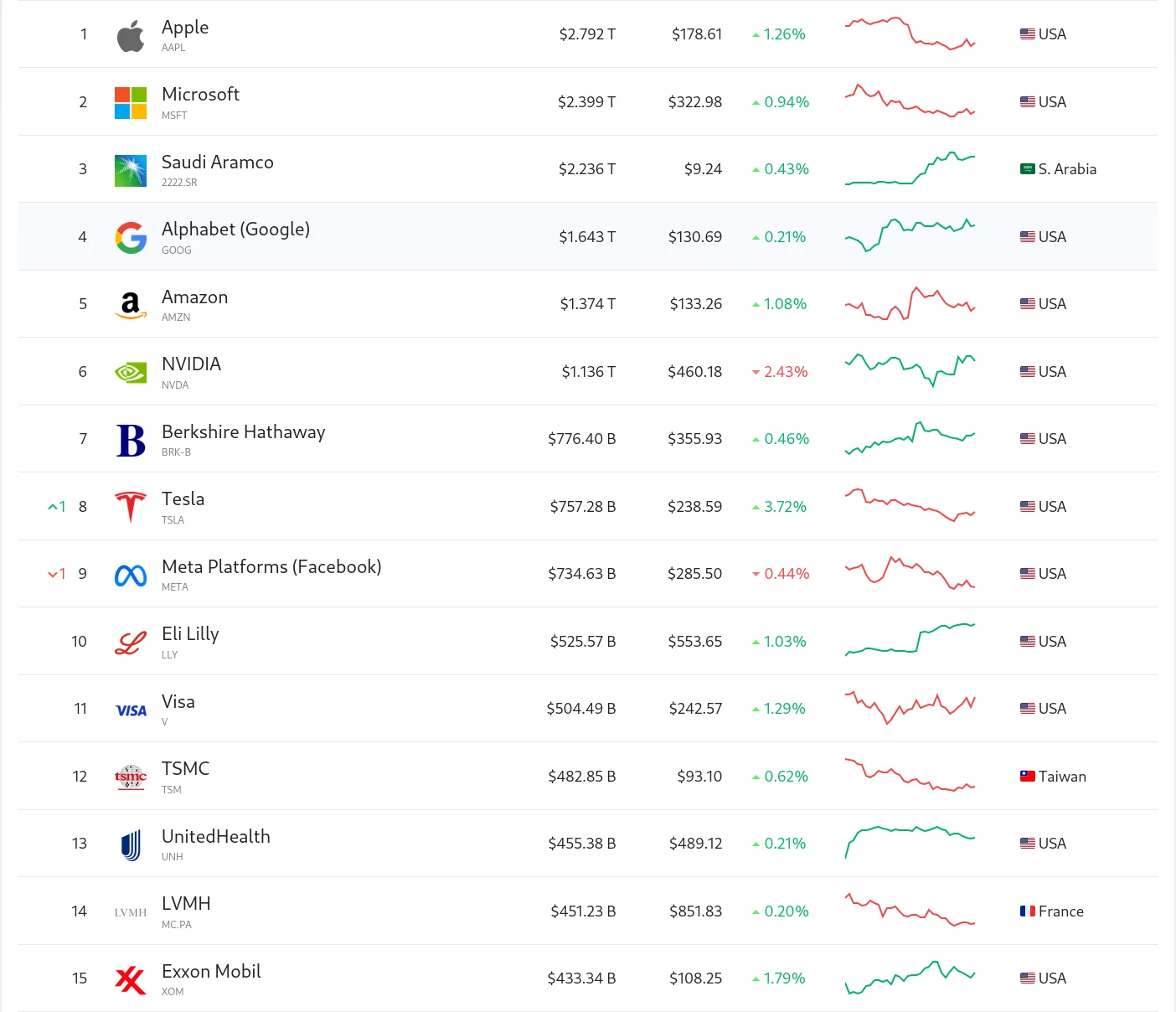Viewport: 1176px width, 1012px height.
Task: Click the Taiwan country label
Action: 1062,777
